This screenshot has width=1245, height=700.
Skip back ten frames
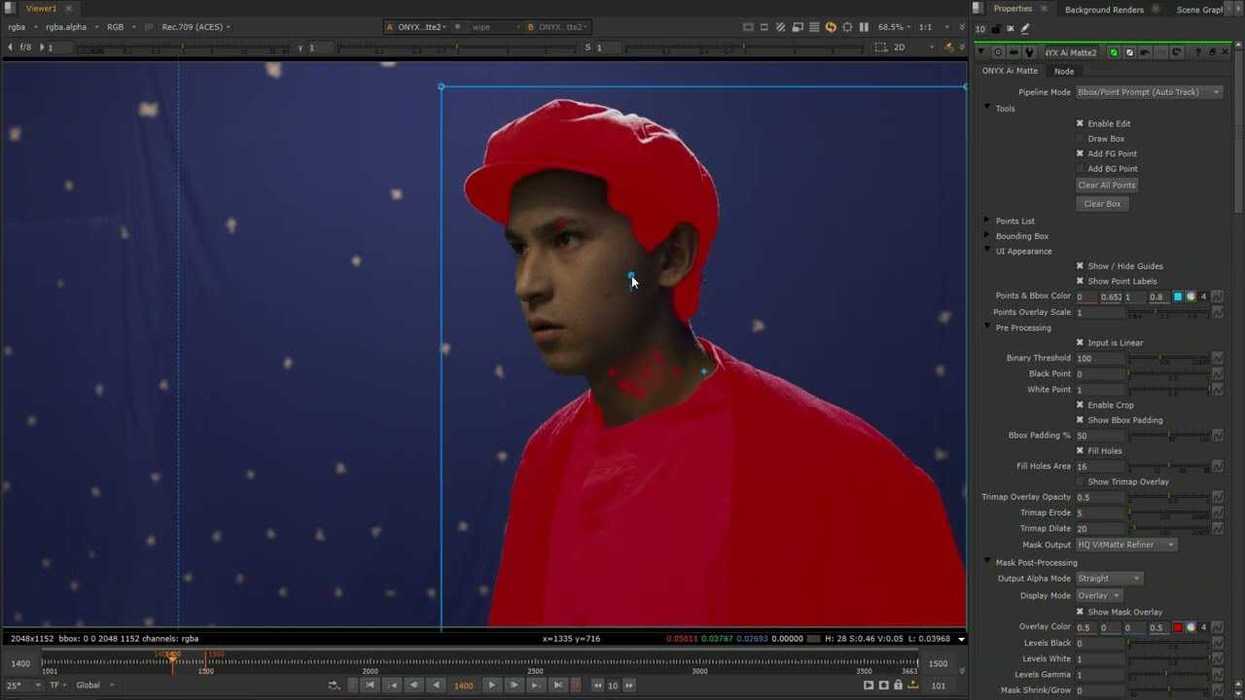(597, 685)
